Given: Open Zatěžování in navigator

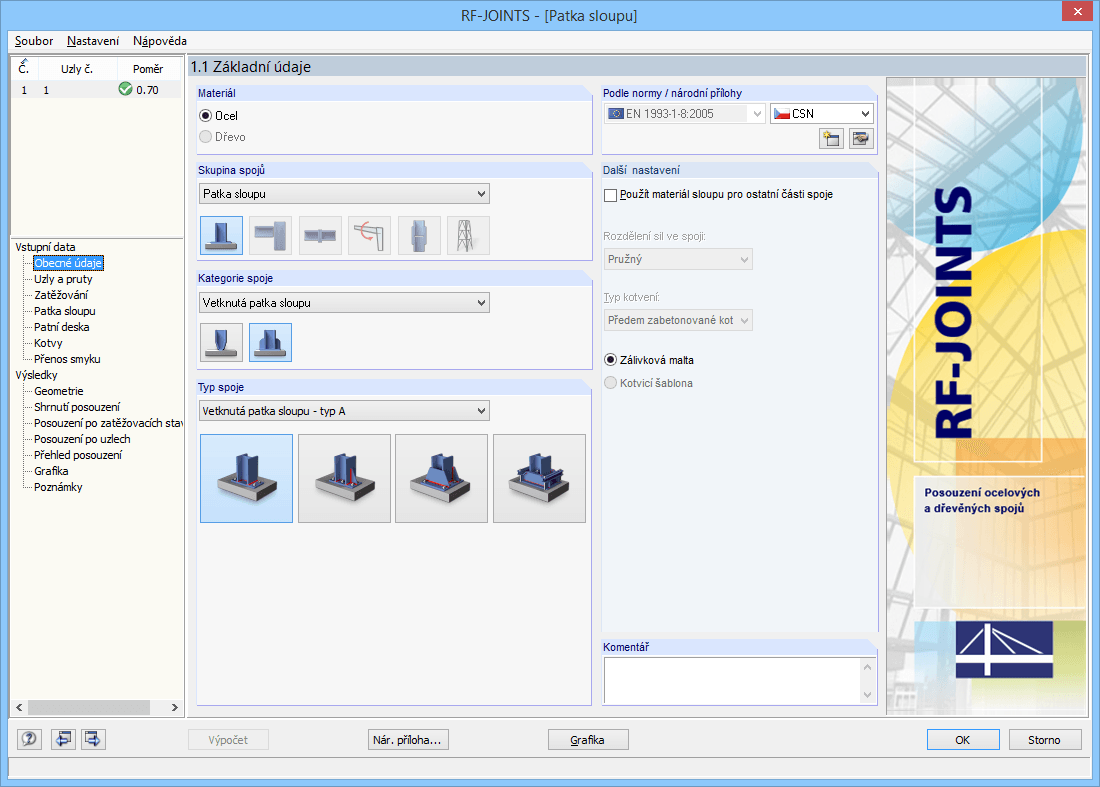Looking at the screenshot, I should pyautogui.click(x=61, y=295).
